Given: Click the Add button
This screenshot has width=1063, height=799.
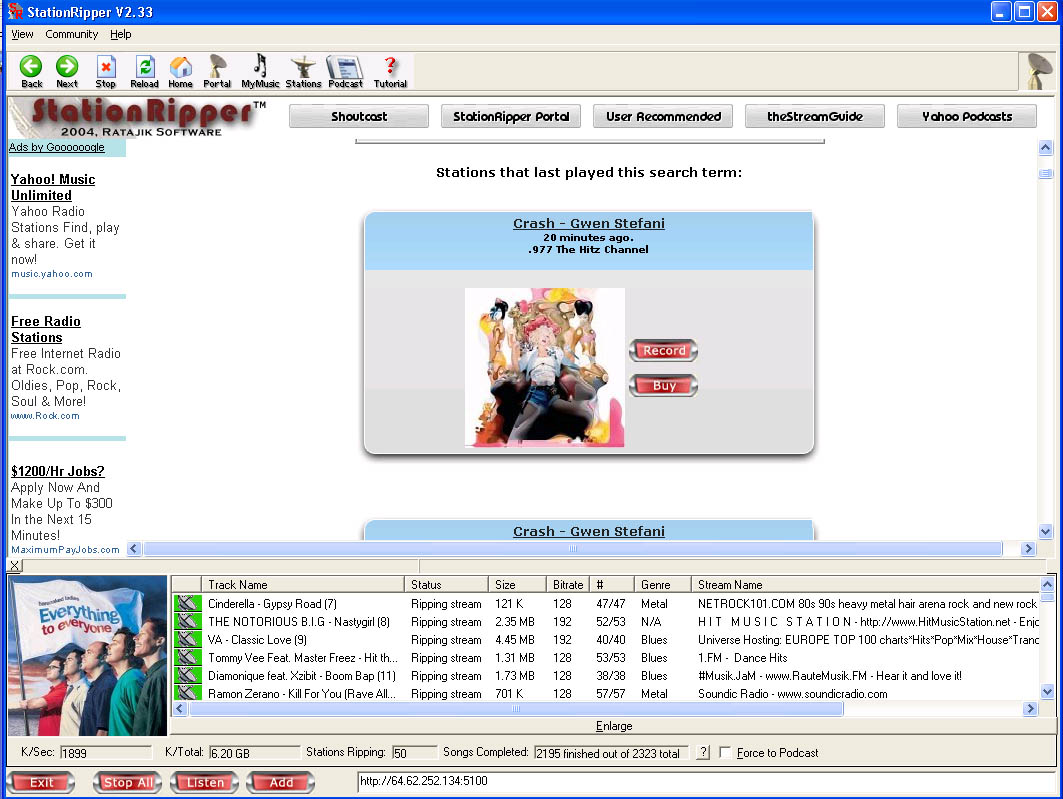Looking at the screenshot, I should 281,783.
